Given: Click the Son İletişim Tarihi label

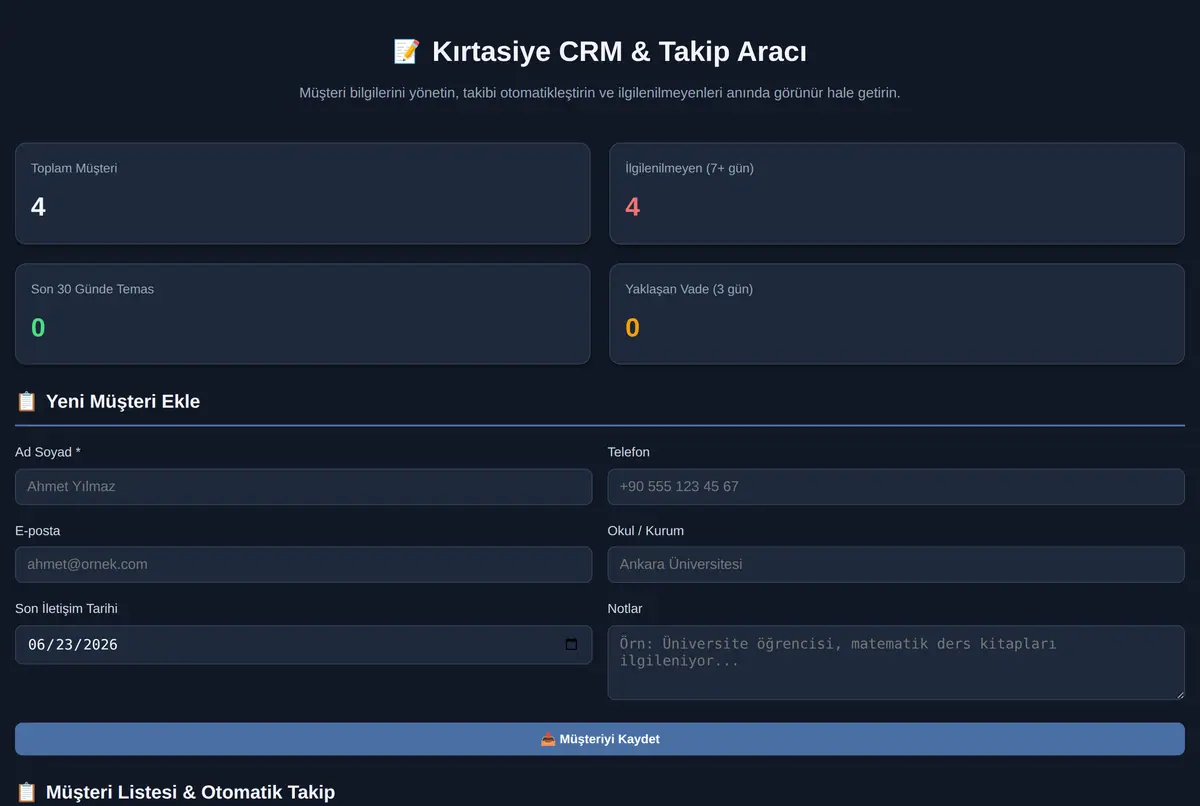Looking at the screenshot, I should tap(66, 609).
